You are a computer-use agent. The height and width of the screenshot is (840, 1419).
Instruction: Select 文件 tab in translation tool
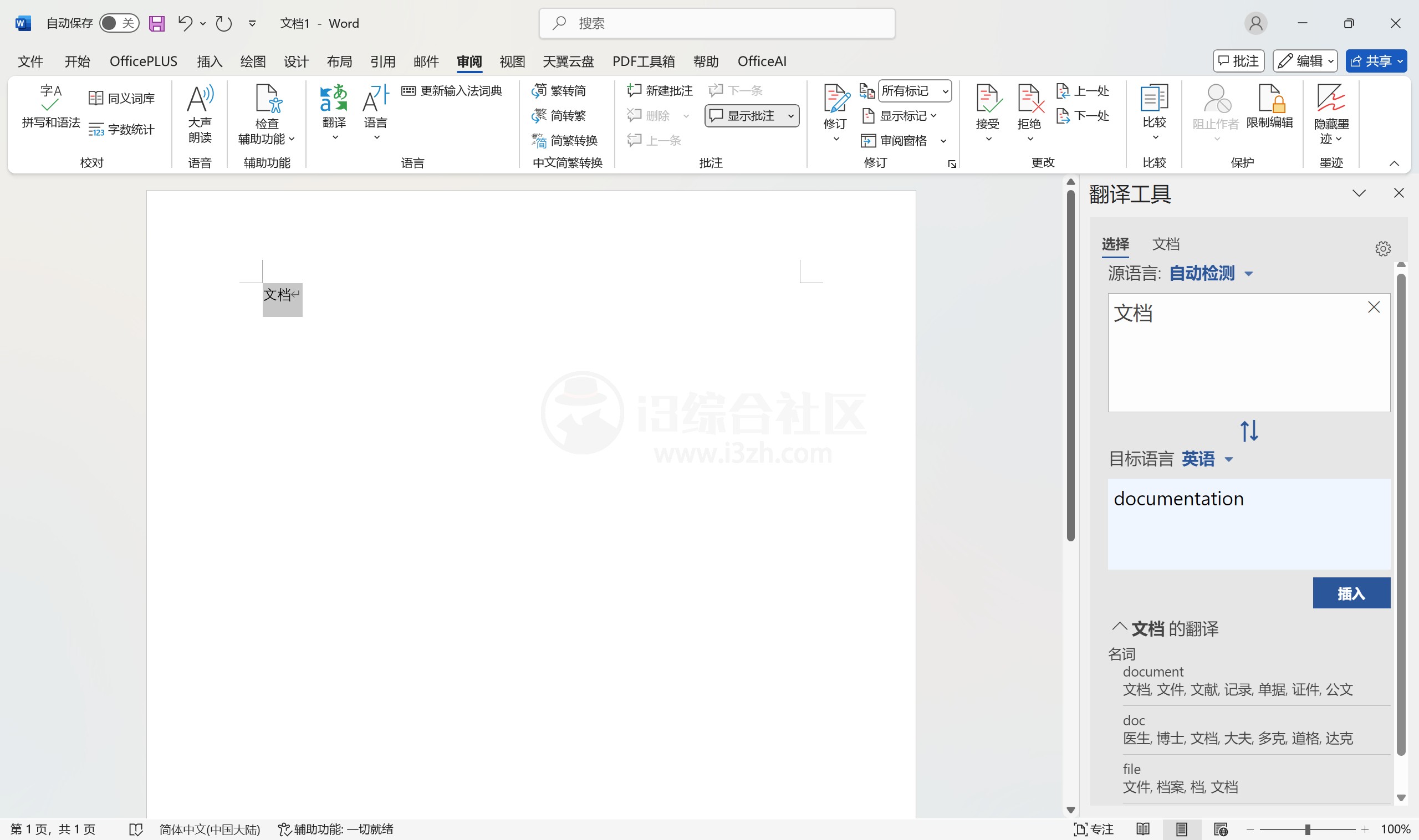(1165, 243)
